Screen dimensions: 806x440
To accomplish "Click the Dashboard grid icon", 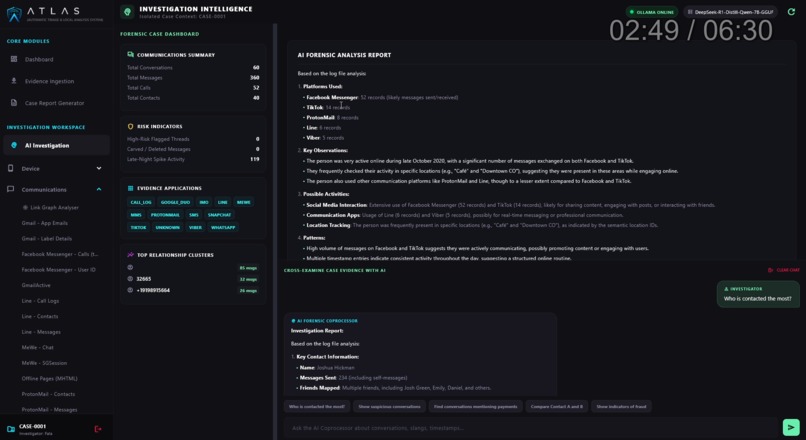I will click(x=14, y=59).
